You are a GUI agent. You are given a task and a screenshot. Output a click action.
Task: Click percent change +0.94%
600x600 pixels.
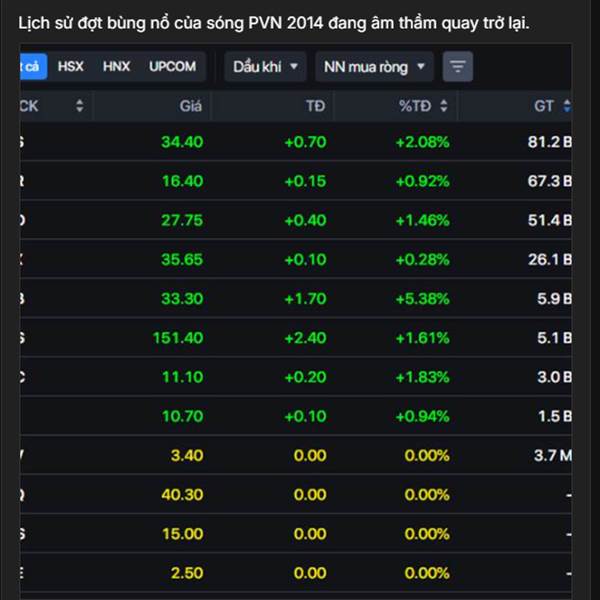point(422,416)
